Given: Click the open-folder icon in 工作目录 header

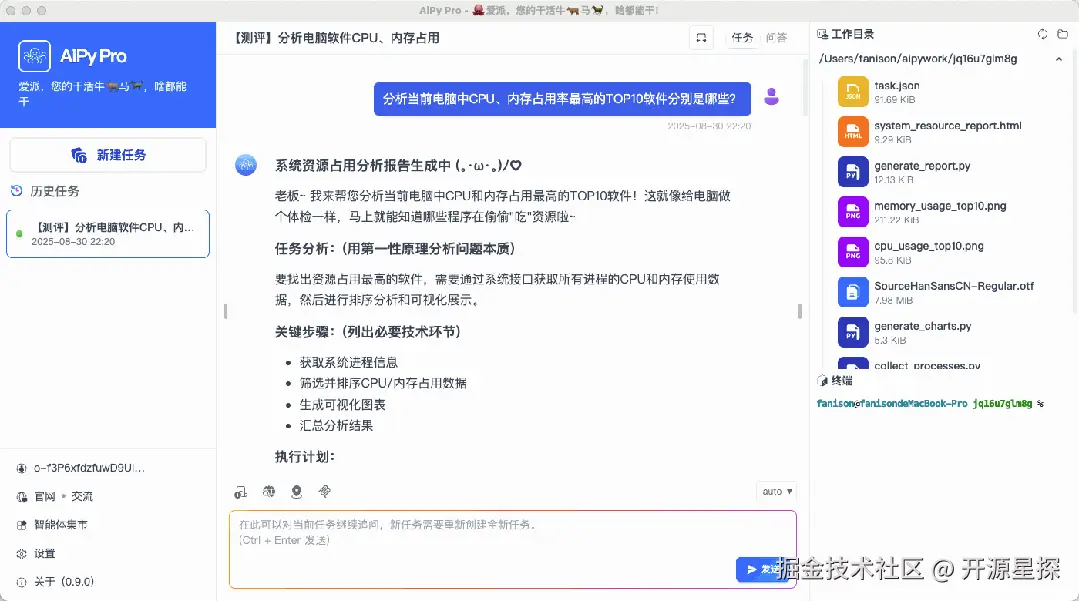Looking at the screenshot, I should tap(1062, 34).
